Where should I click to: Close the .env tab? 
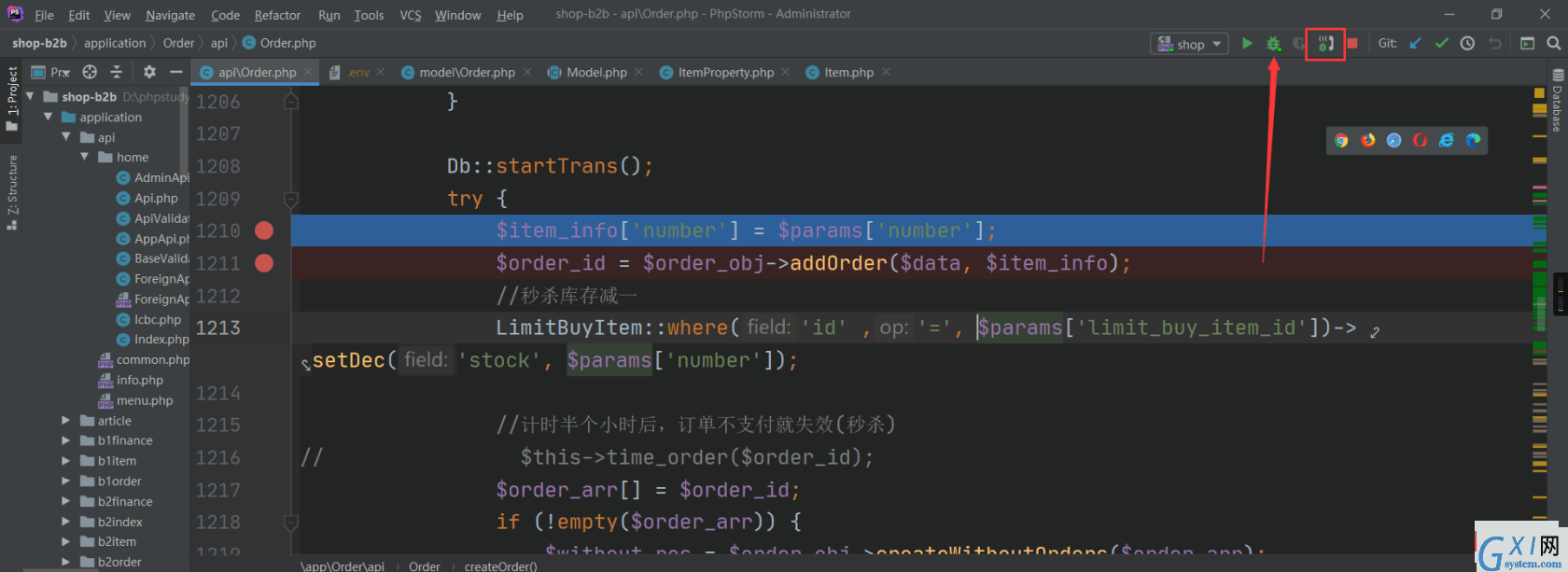[381, 72]
